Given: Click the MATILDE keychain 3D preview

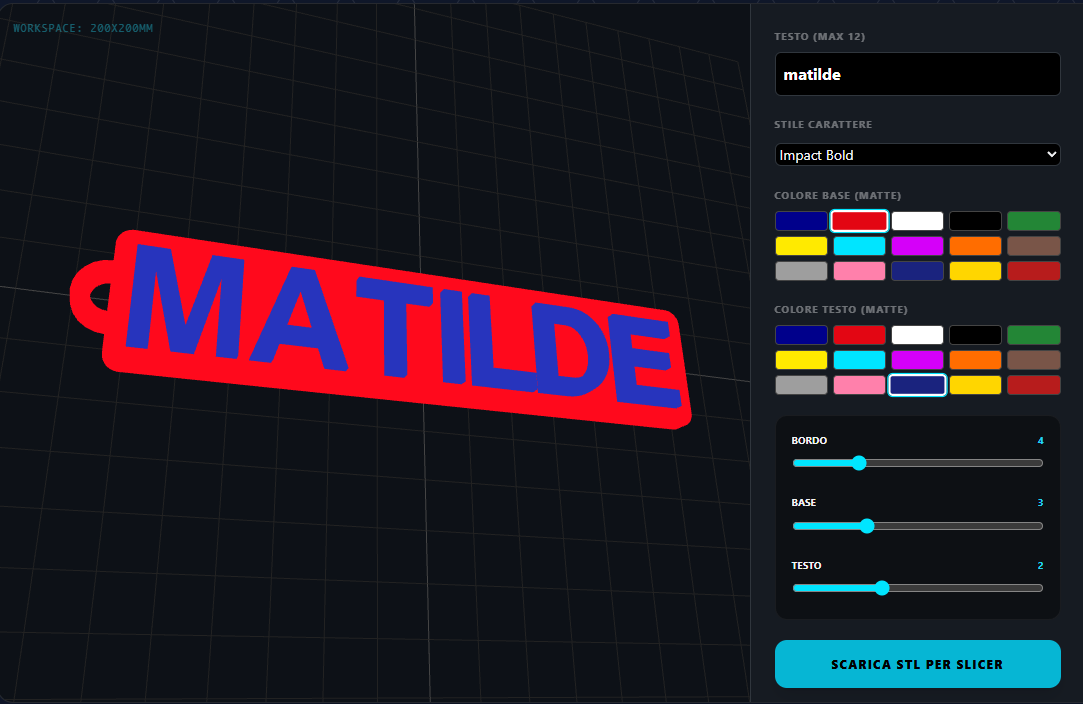Looking at the screenshot, I should pos(381,330).
